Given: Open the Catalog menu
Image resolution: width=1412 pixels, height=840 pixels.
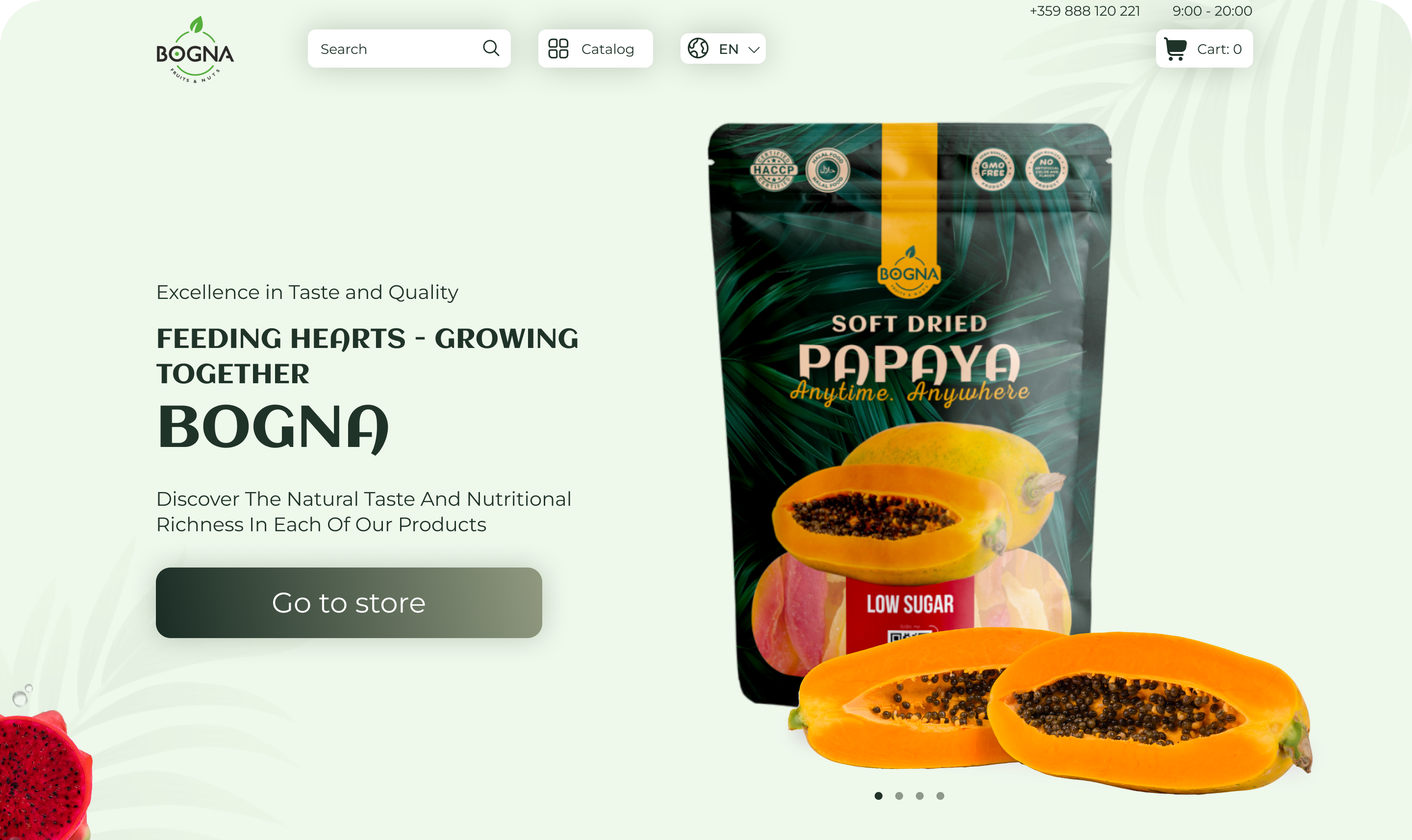Looking at the screenshot, I should pos(595,49).
